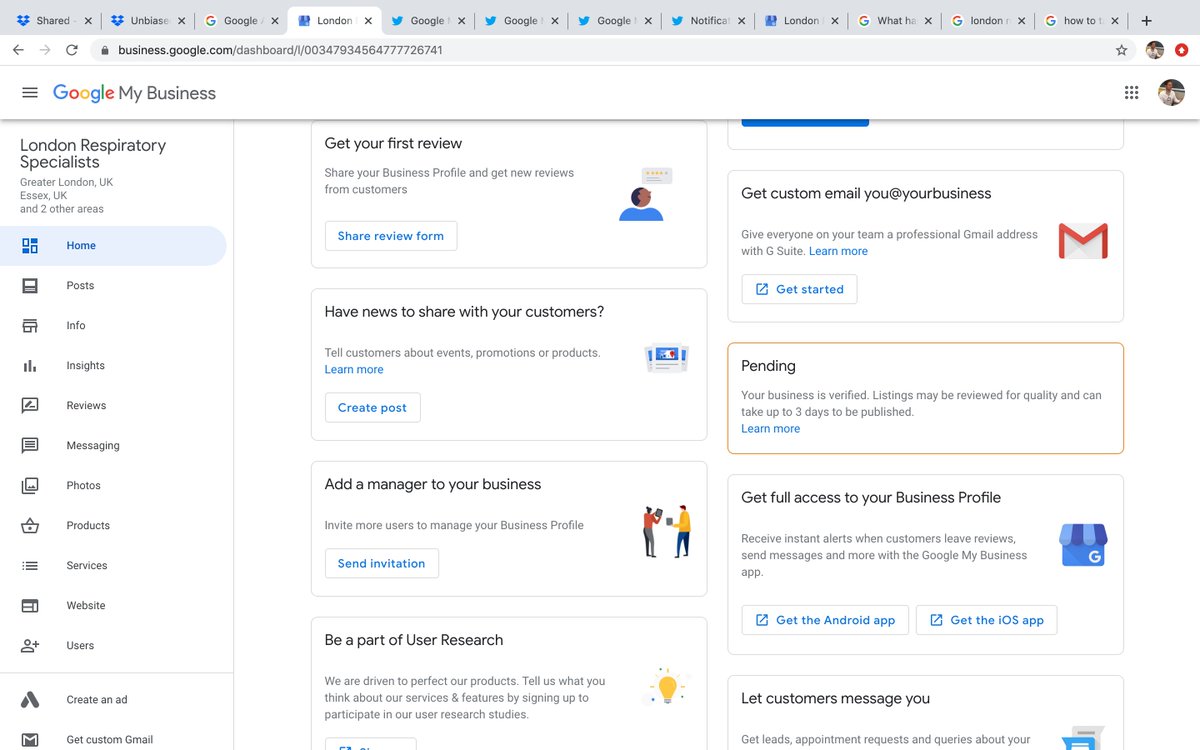The width and height of the screenshot is (1200, 750).
Task: Click the 'Pending' card heading
Action: click(768, 366)
